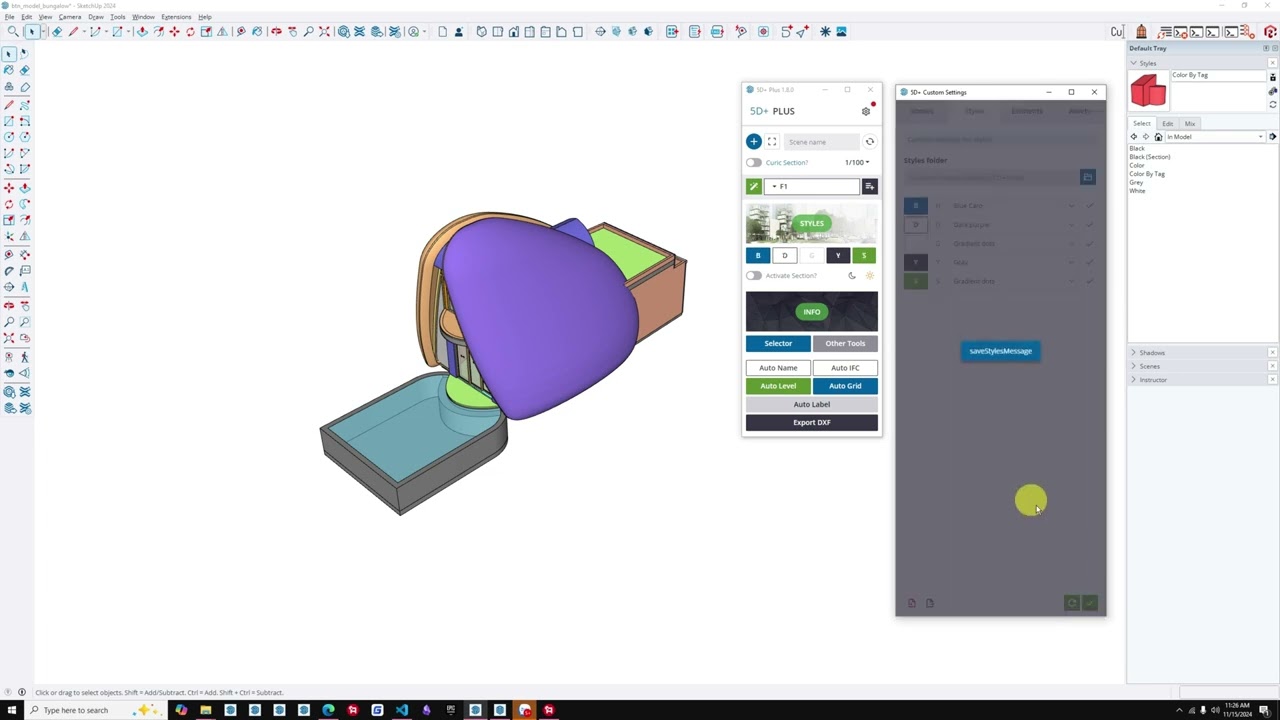Click the add-to-list icon beside F1 dropdown
The image size is (1280, 720).
[x=870, y=186]
